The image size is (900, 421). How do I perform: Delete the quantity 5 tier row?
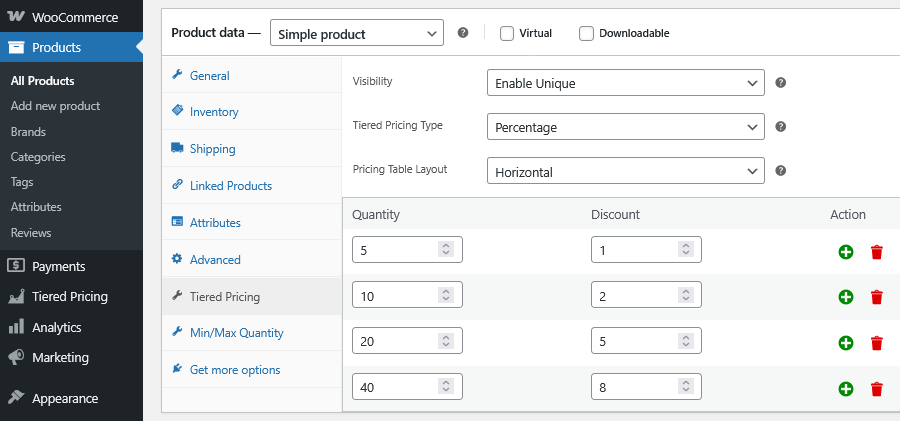(877, 252)
